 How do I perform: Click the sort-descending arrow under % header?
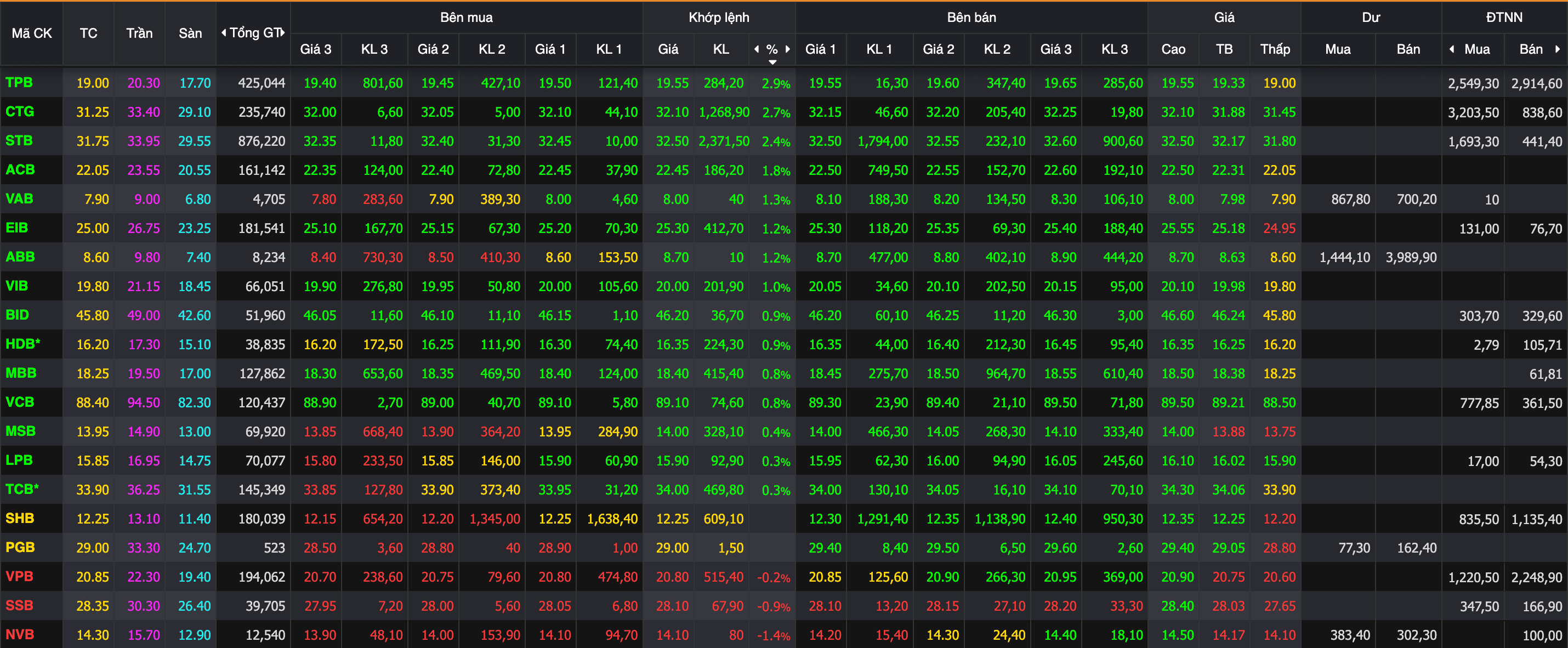point(772,62)
